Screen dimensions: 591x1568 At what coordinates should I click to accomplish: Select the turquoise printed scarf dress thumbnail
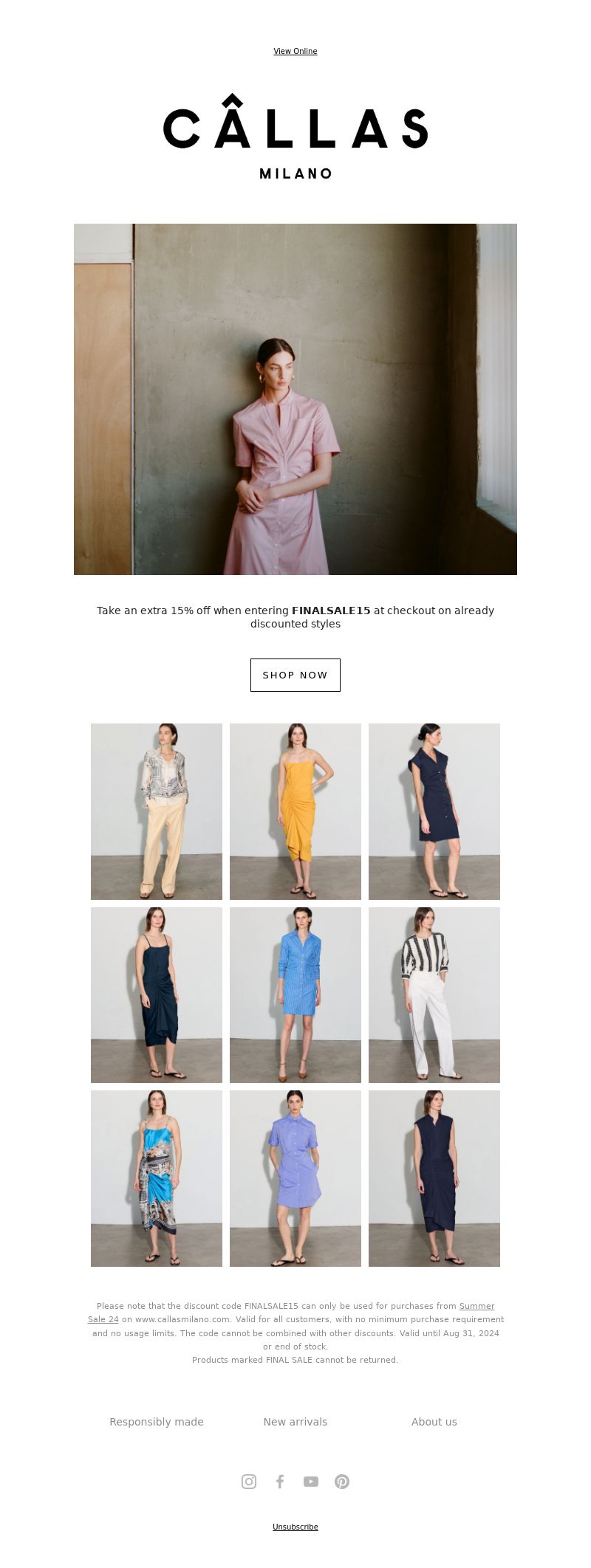point(157,1178)
